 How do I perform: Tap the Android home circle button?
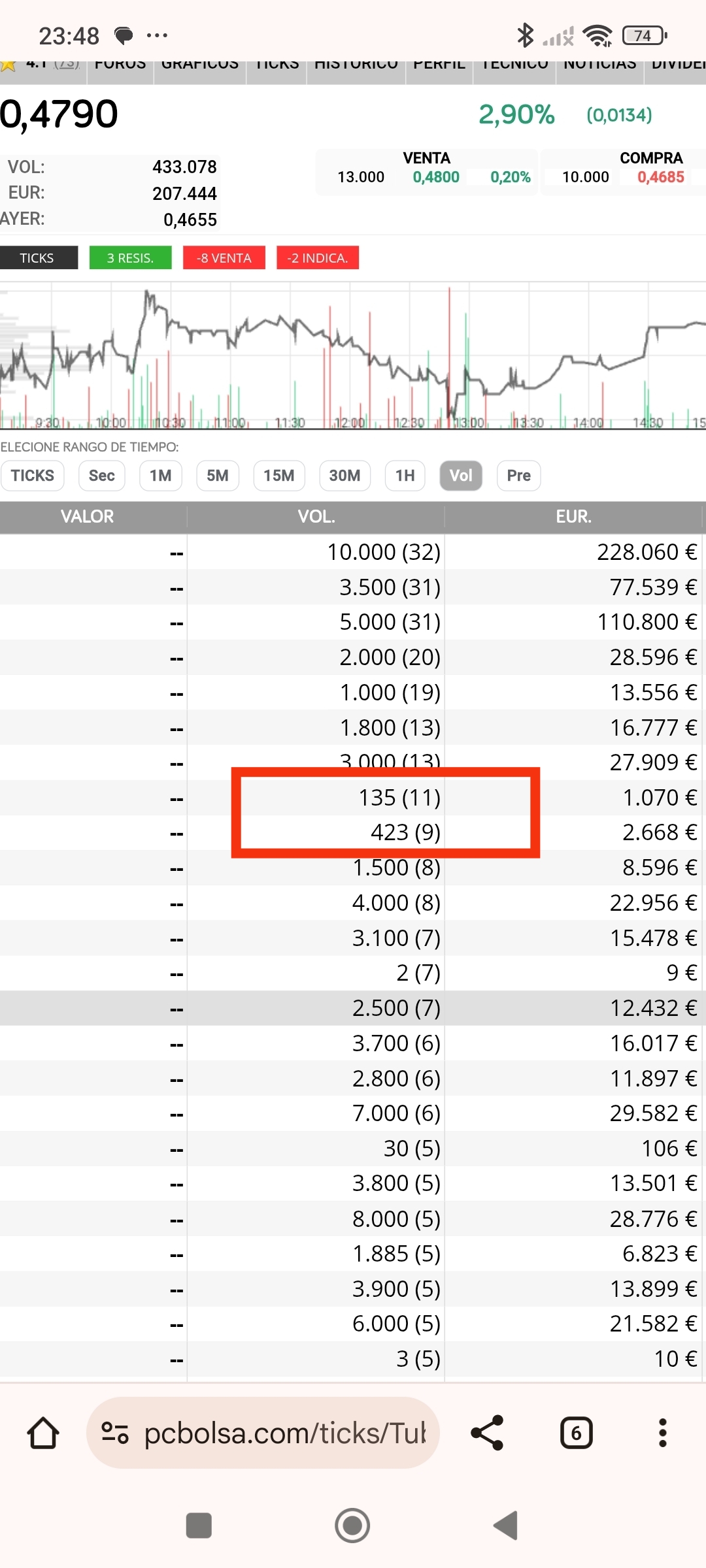[x=353, y=1526]
